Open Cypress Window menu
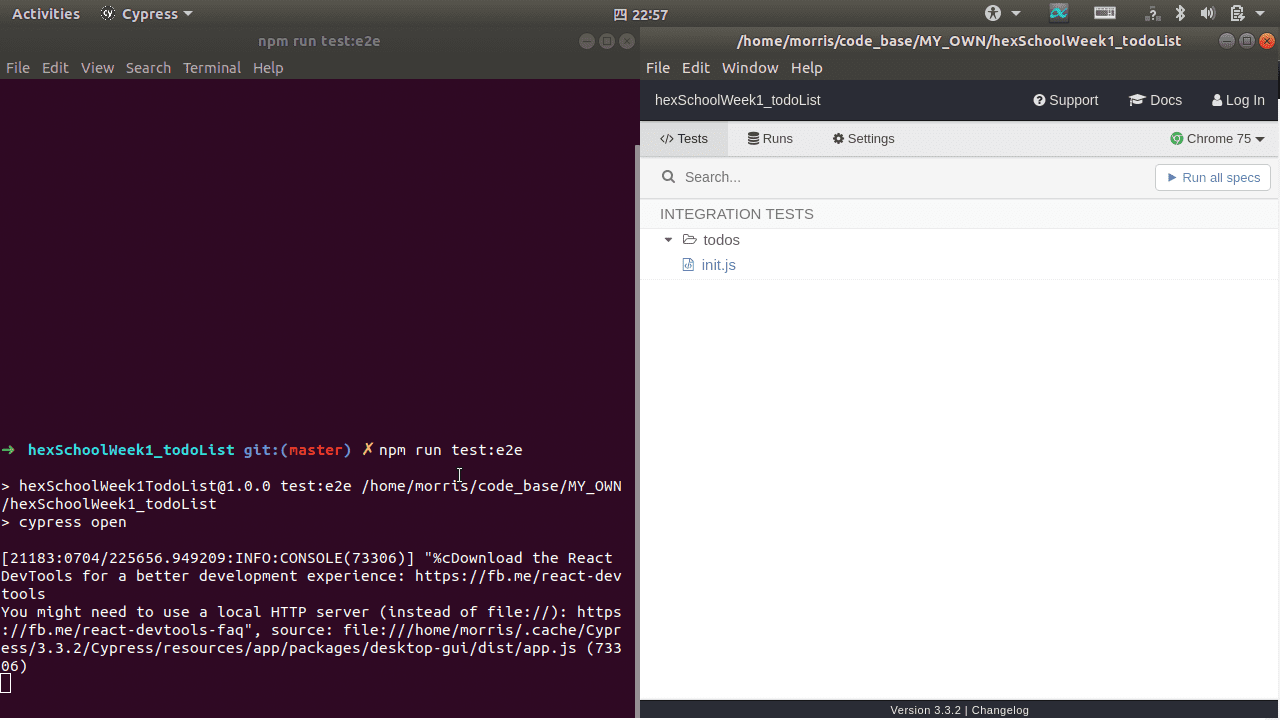 (x=750, y=68)
